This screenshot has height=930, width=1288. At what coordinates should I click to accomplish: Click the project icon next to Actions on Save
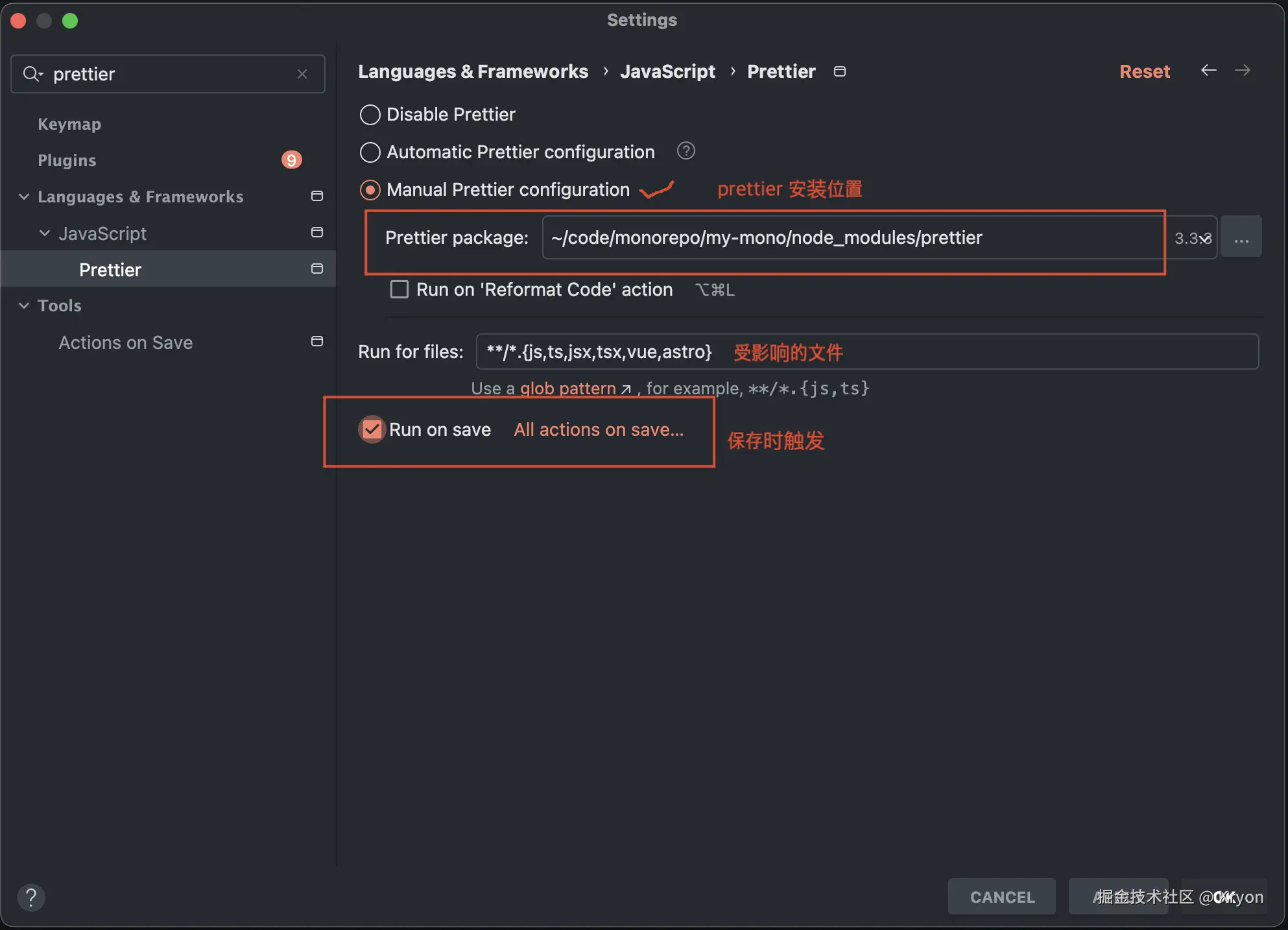click(317, 342)
